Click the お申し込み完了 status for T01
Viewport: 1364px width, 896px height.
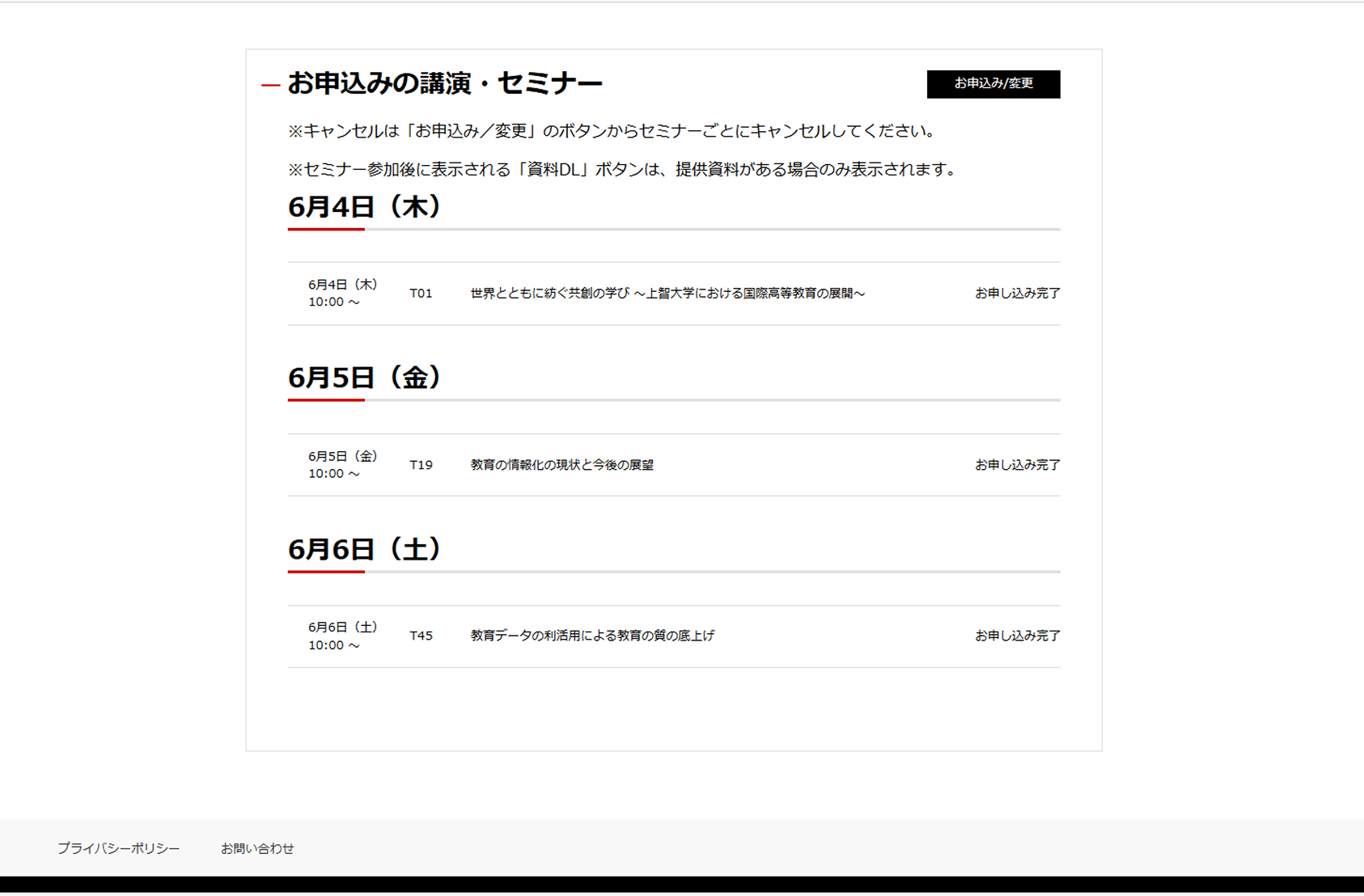[x=1018, y=294]
